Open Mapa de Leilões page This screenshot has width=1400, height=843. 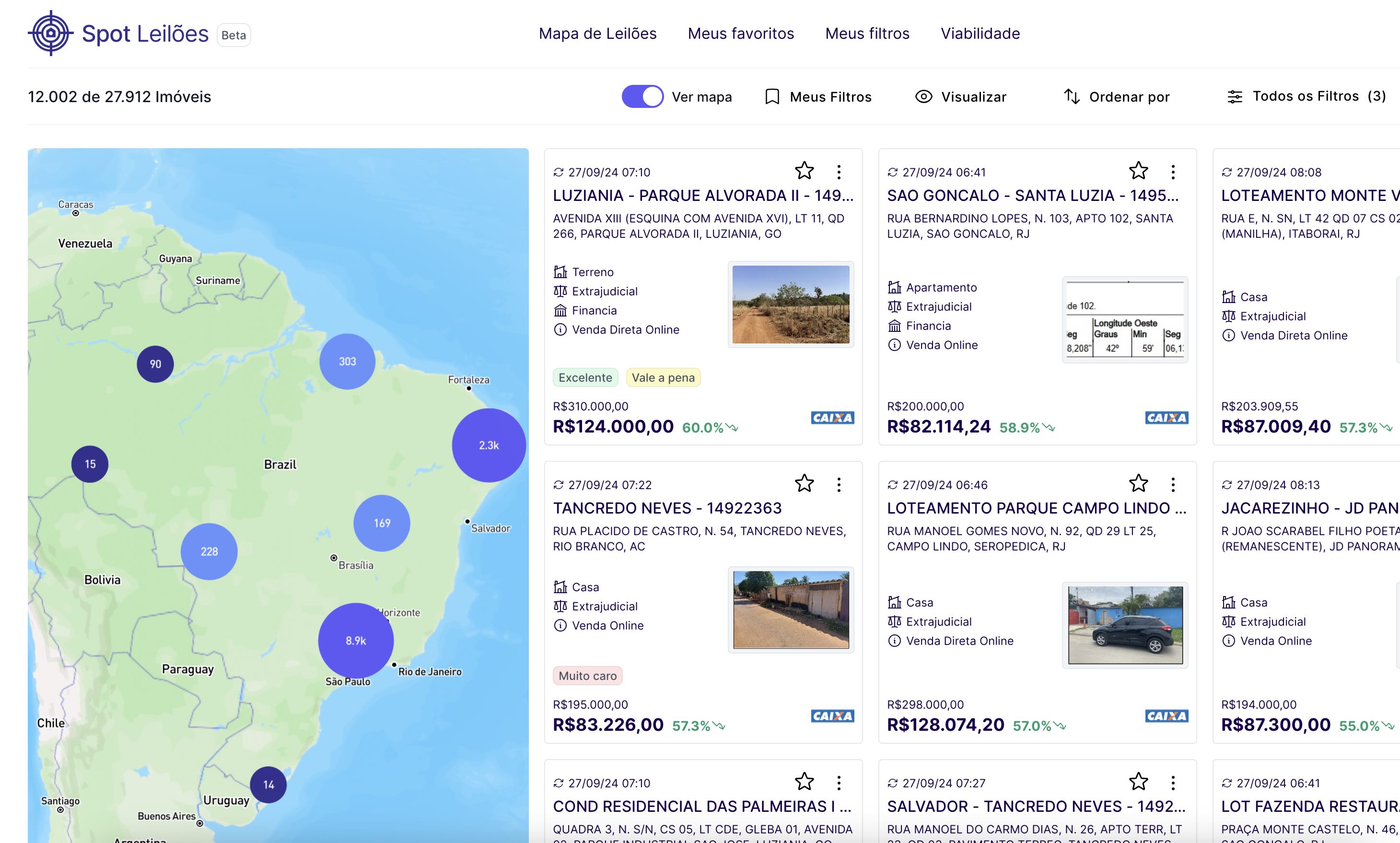click(x=597, y=34)
